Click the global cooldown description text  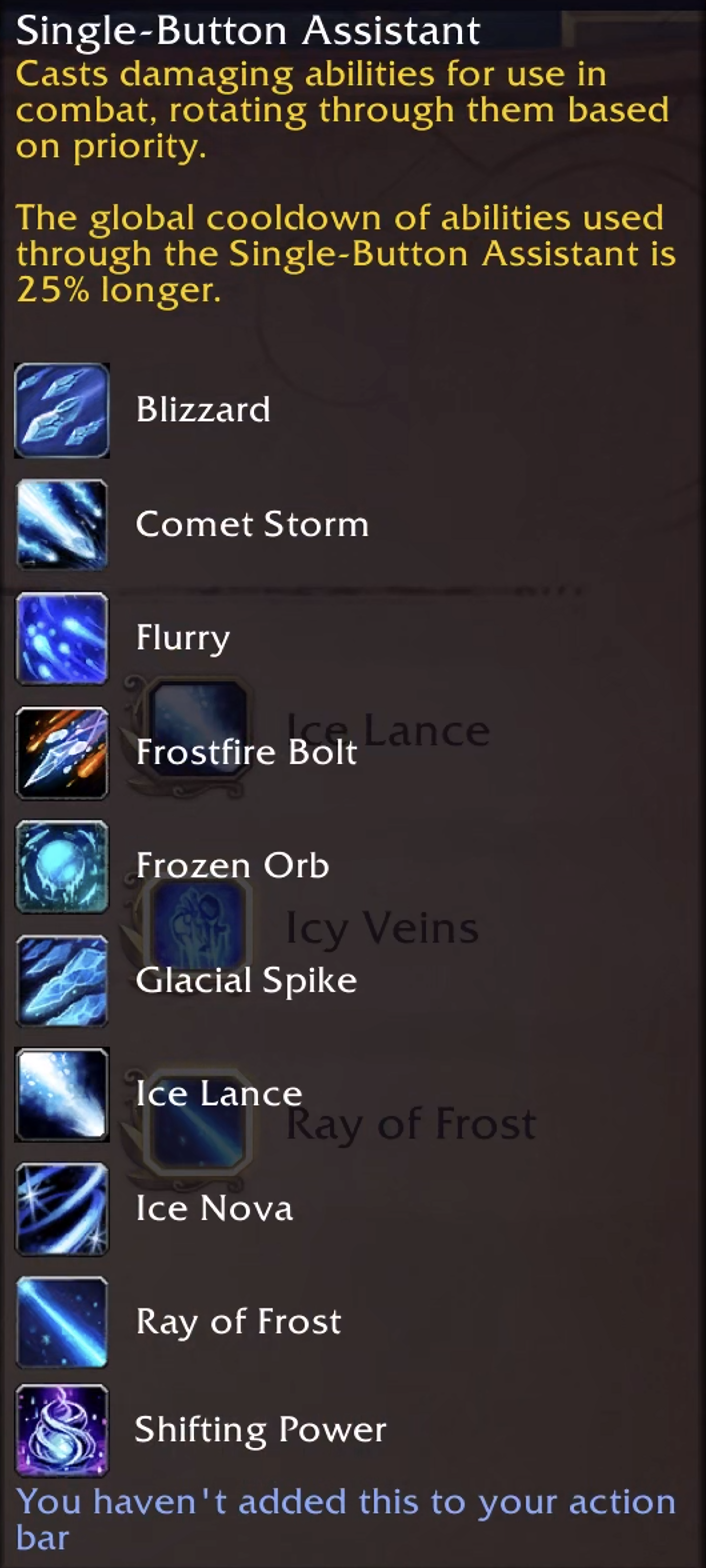tap(346, 254)
